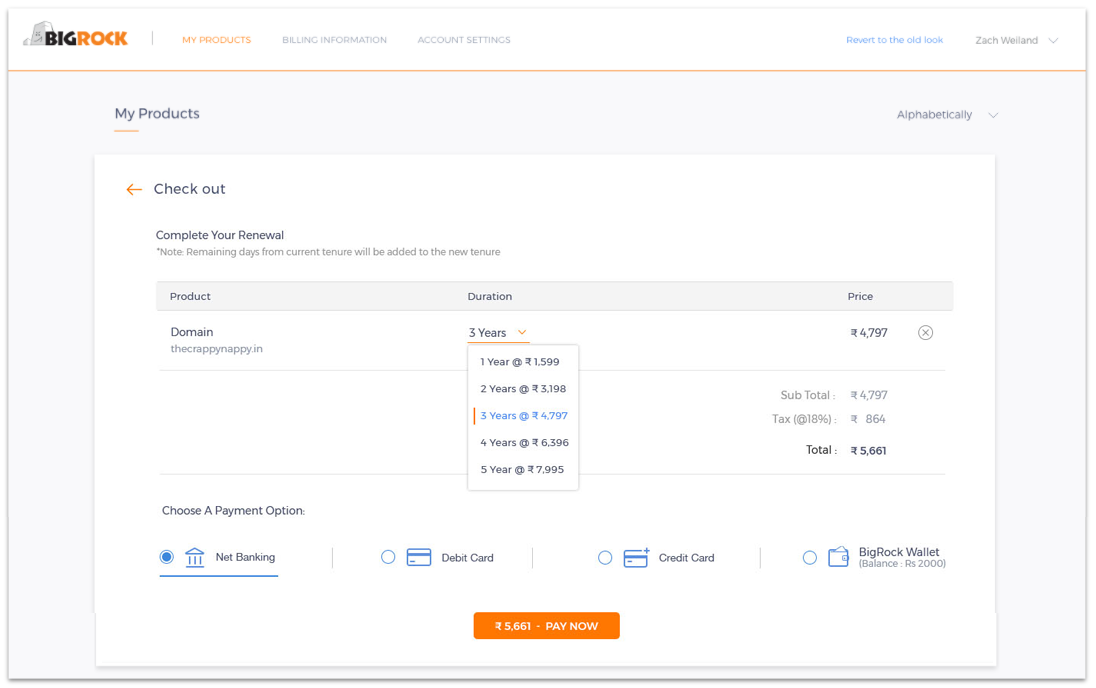Choose 5 Year @ ₹7,995 option
This screenshot has width=1096, height=688.
tap(523, 470)
